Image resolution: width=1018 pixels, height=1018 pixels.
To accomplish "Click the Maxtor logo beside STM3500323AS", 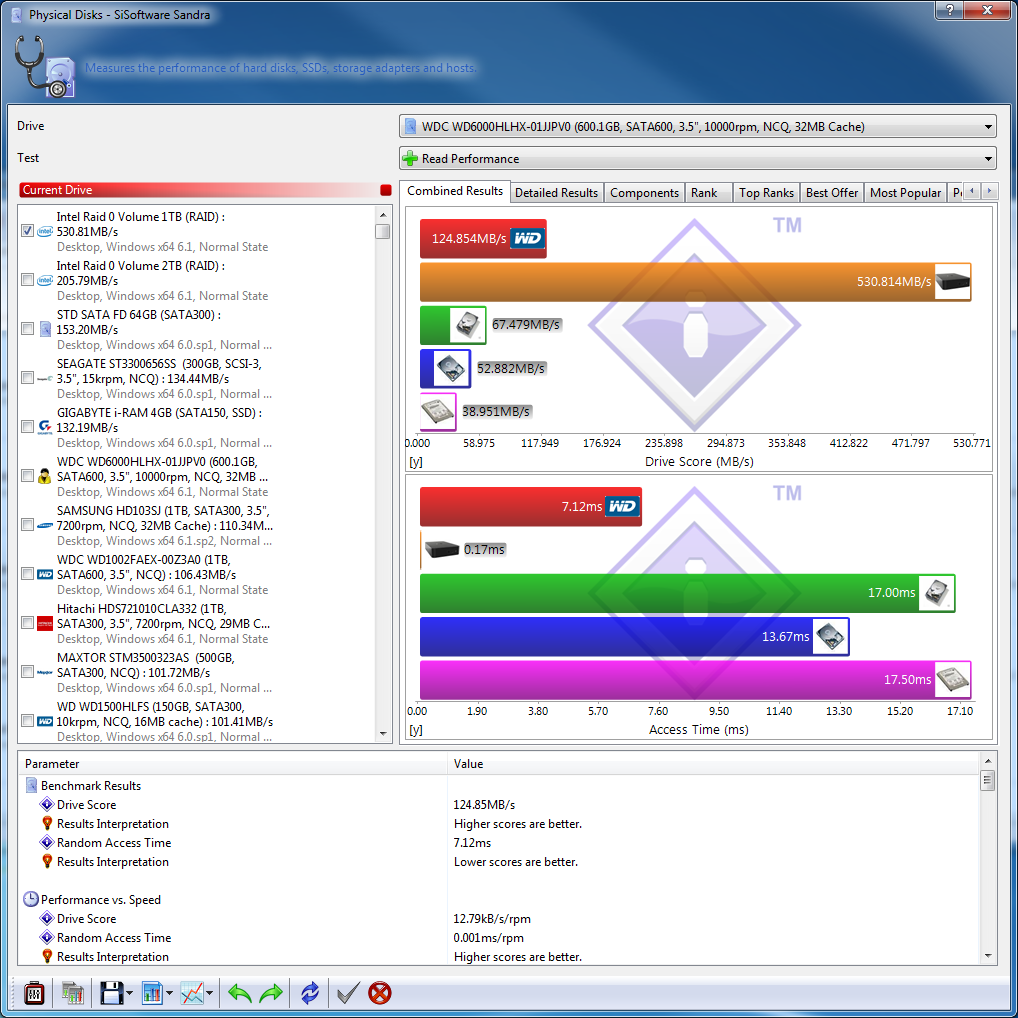I will click(45, 673).
